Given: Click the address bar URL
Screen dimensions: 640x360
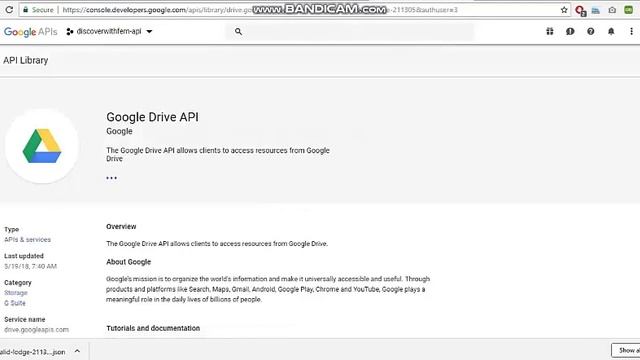Looking at the screenshot, I should 260,10.
